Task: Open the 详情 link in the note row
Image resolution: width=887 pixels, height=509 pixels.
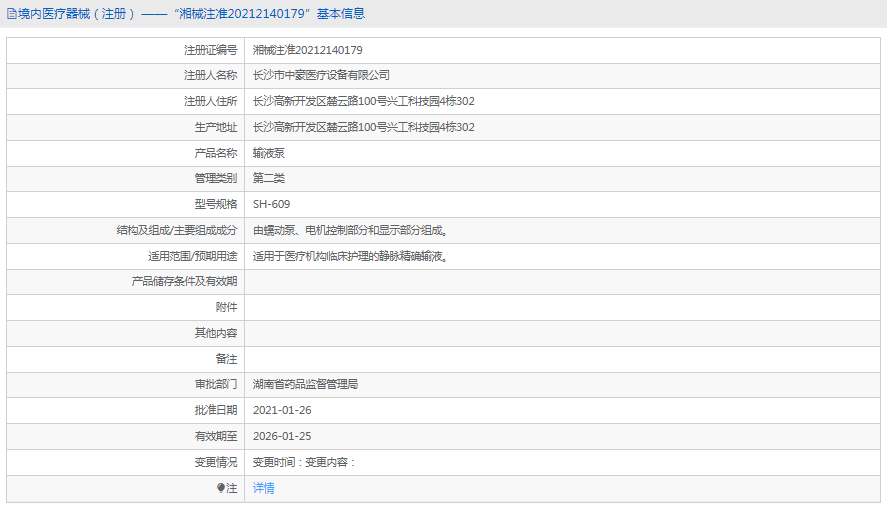Action: (x=264, y=488)
